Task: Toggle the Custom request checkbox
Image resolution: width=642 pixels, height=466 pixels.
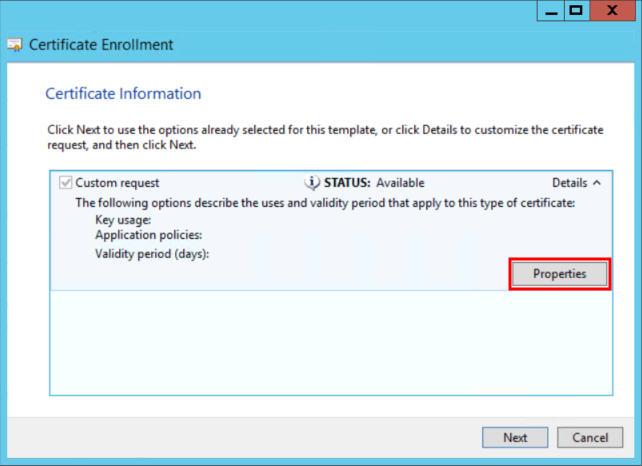Action: point(66,183)
